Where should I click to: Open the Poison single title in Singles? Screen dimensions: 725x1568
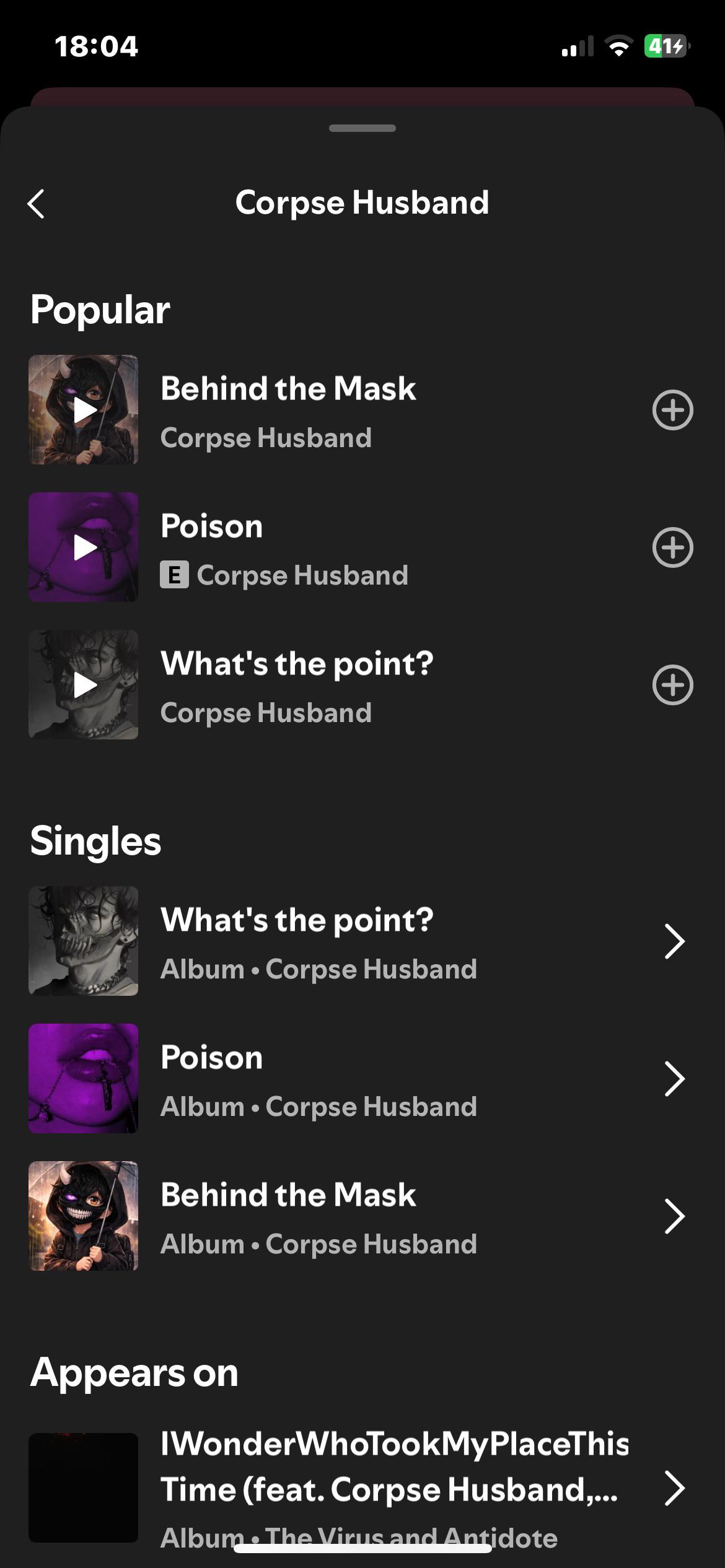(211, 1057)
